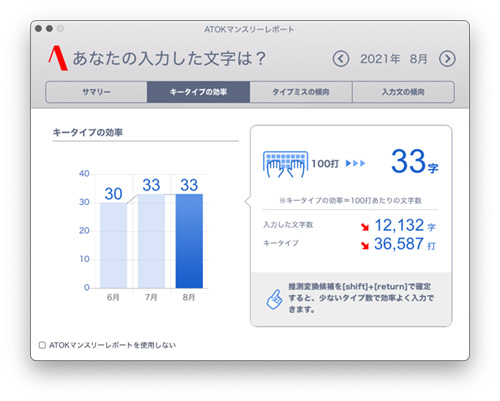Click the ATOKマンスリーレポート window title
500x401 pixels.
click(x=249, y=29)
